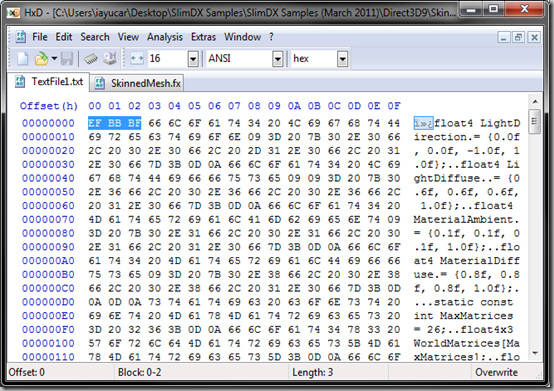The image size is (554, 391).
Task: Click the 'Length: 3' status bar entry
Action: click(x=312, y=372)
